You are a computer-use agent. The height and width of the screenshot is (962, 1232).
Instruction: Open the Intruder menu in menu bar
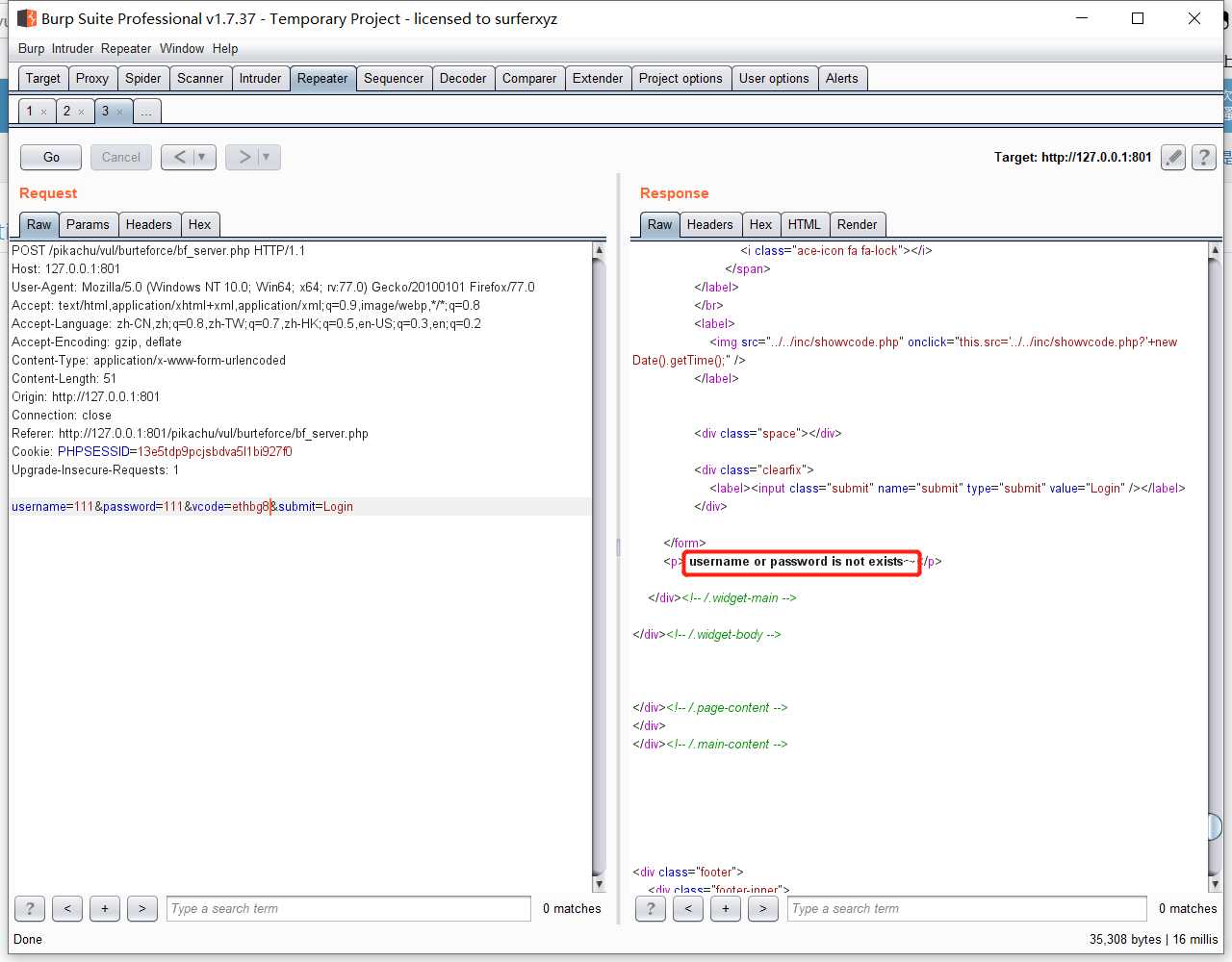coord(73,48)
